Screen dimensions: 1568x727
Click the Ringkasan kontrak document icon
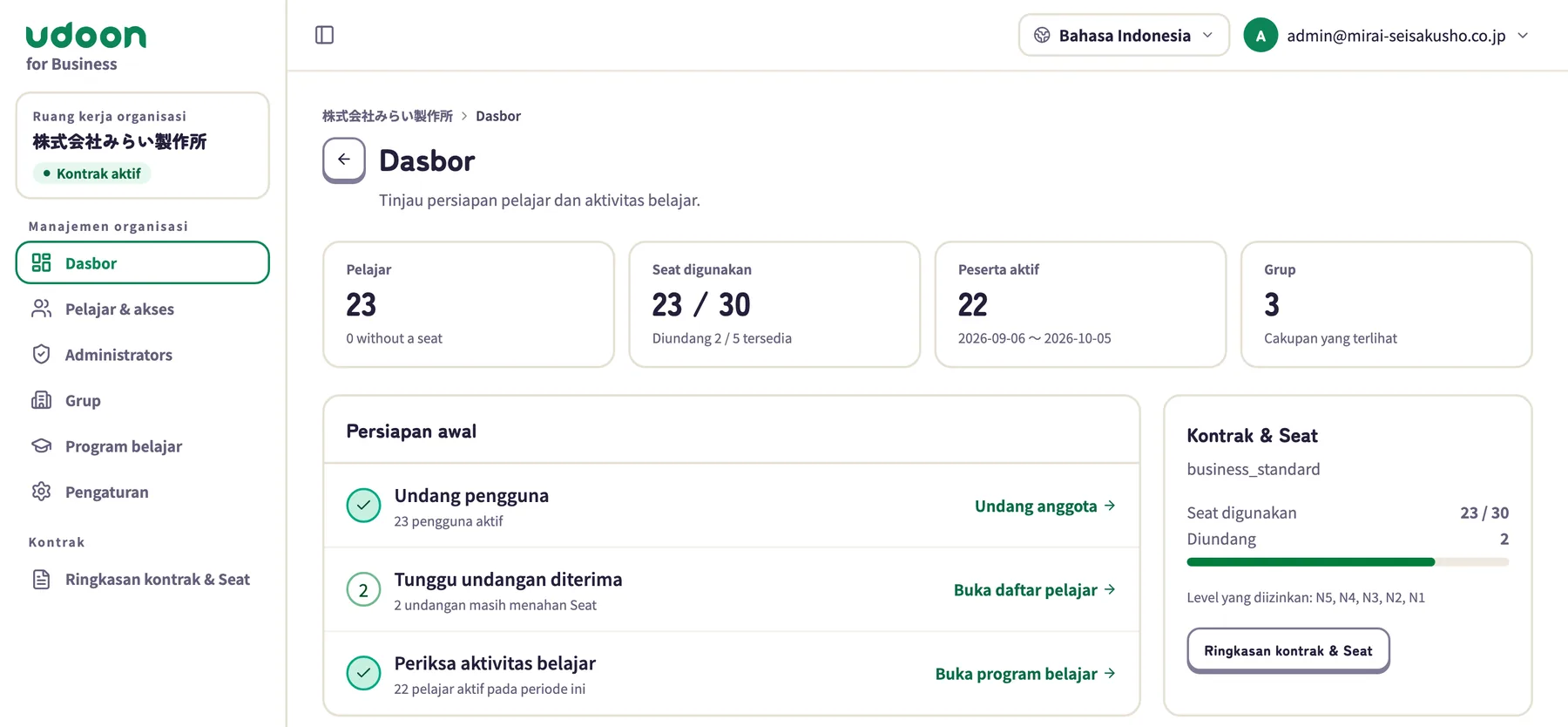pyautogui.click(x=41, y=579)
